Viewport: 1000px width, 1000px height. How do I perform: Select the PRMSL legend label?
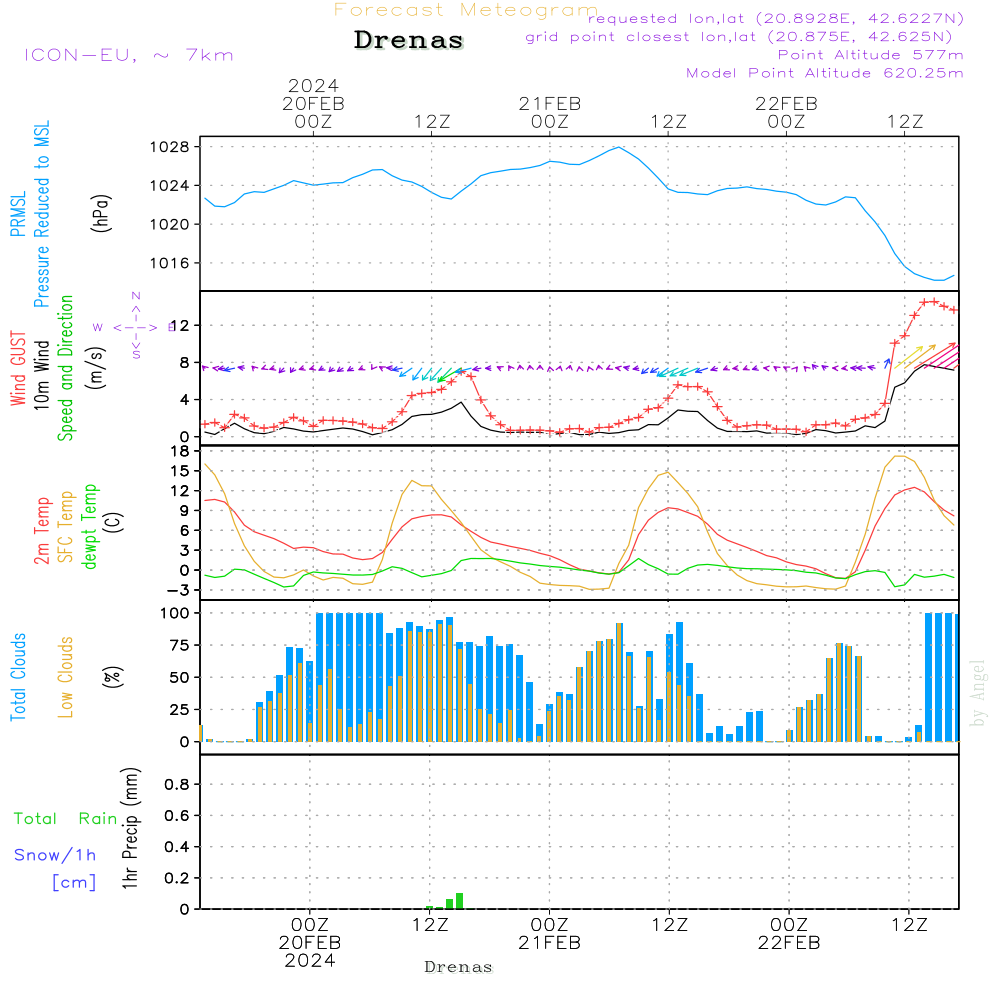(18, 208)
